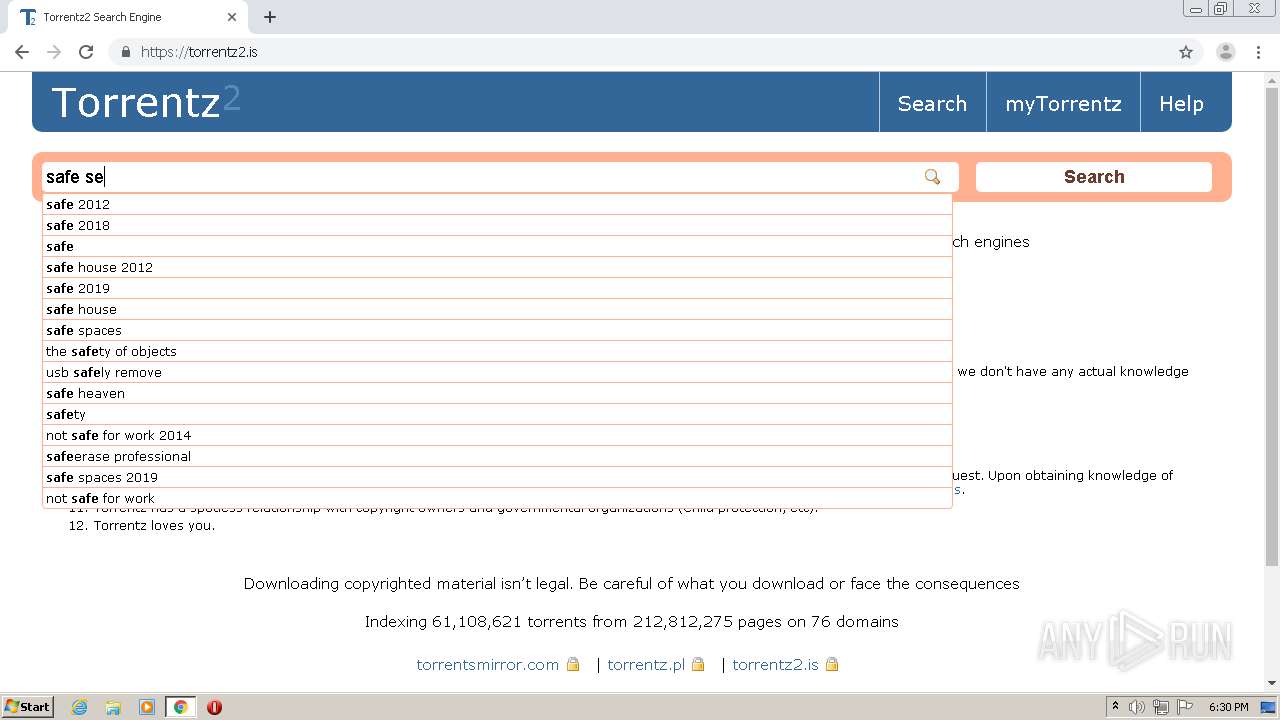The height and width of the screenshot is (720, 1280).
Task: Open torrentsmirror.com link
Action: click(x=488, y=664)
